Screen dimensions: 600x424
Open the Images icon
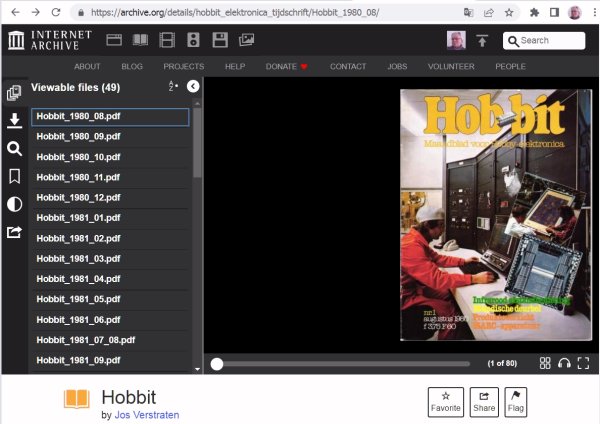tap(246, 40)
